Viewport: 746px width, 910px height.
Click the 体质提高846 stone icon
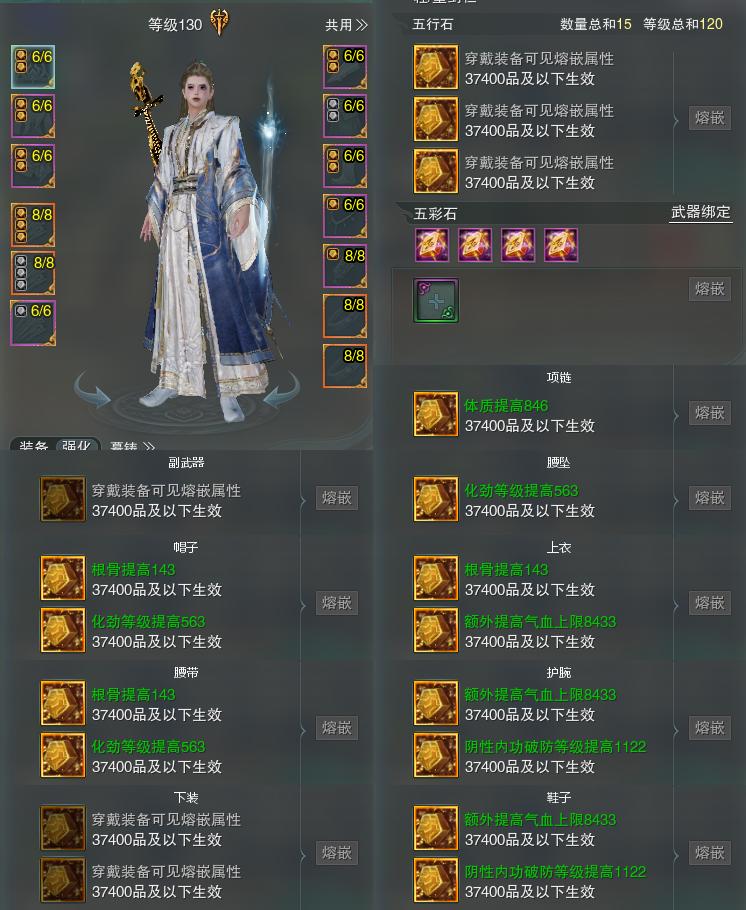point(435,414)
